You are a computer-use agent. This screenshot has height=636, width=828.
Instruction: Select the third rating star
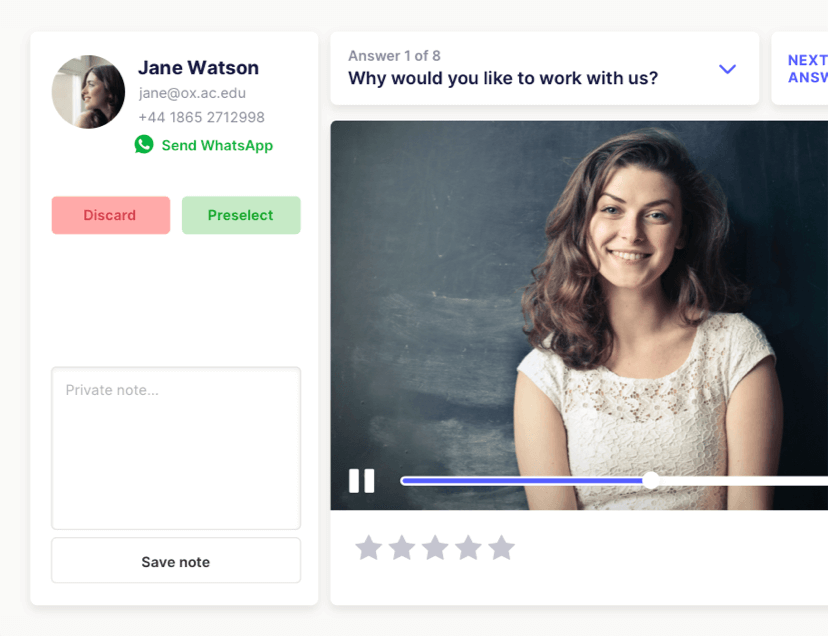[435, 548]
